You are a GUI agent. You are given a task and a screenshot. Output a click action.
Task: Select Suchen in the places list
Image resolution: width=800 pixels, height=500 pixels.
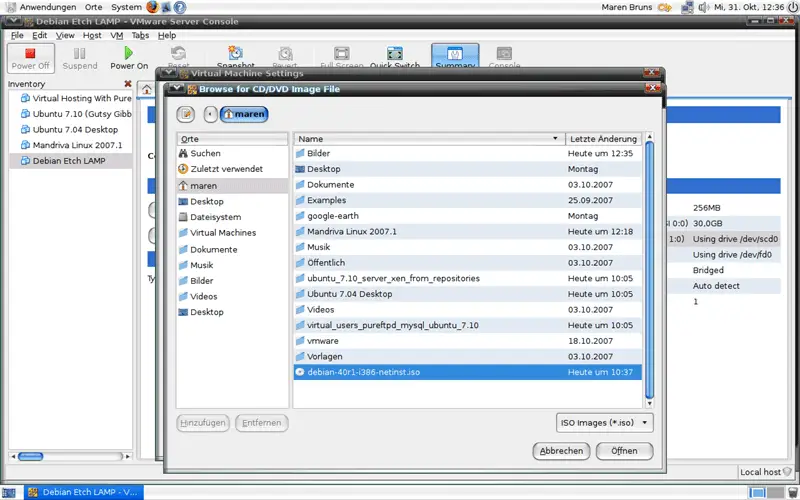click(232, 153)
